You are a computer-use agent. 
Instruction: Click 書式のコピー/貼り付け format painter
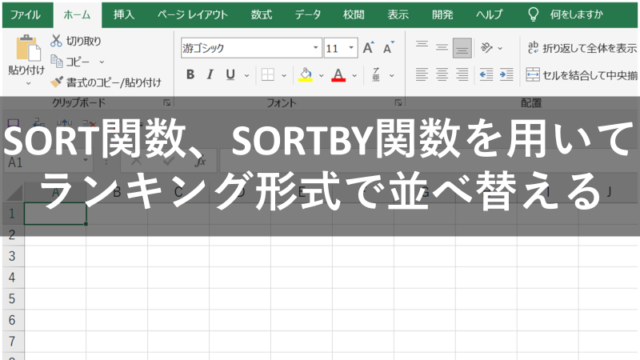coord(113,82)
